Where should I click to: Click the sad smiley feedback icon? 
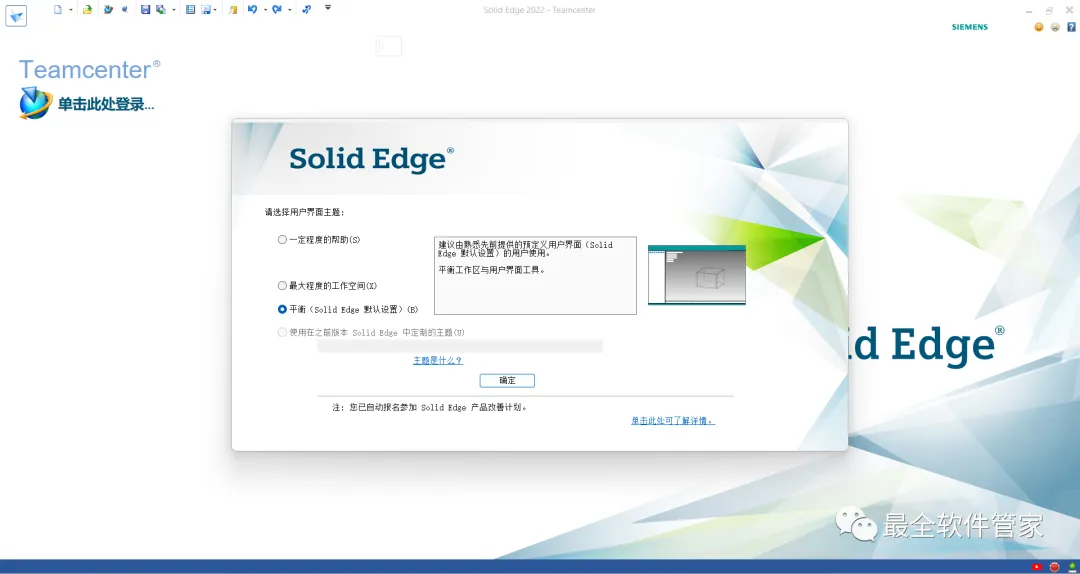[1055, 27]
